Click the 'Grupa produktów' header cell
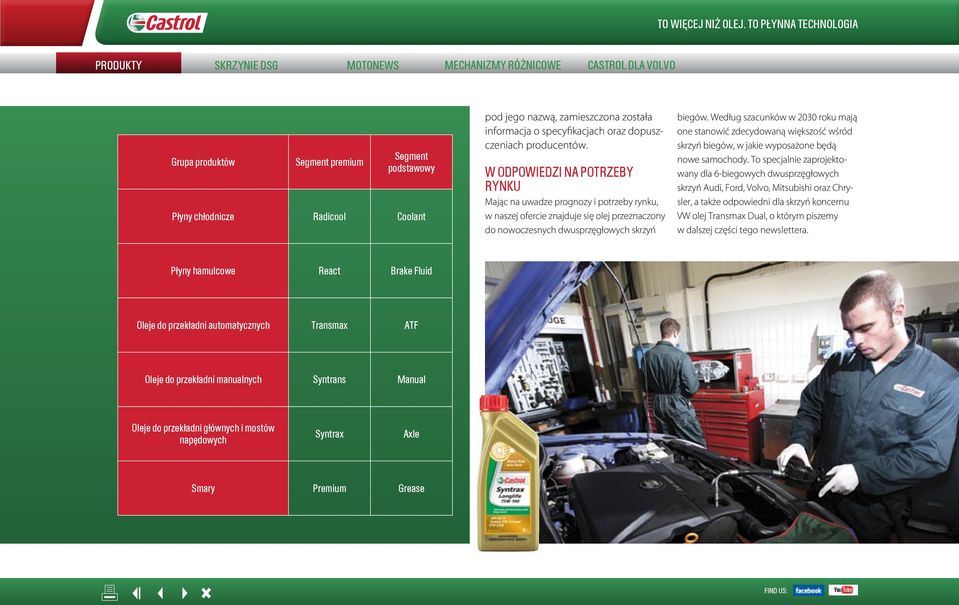Viewport: 959px width, 605px height. (x=203, y=162)
